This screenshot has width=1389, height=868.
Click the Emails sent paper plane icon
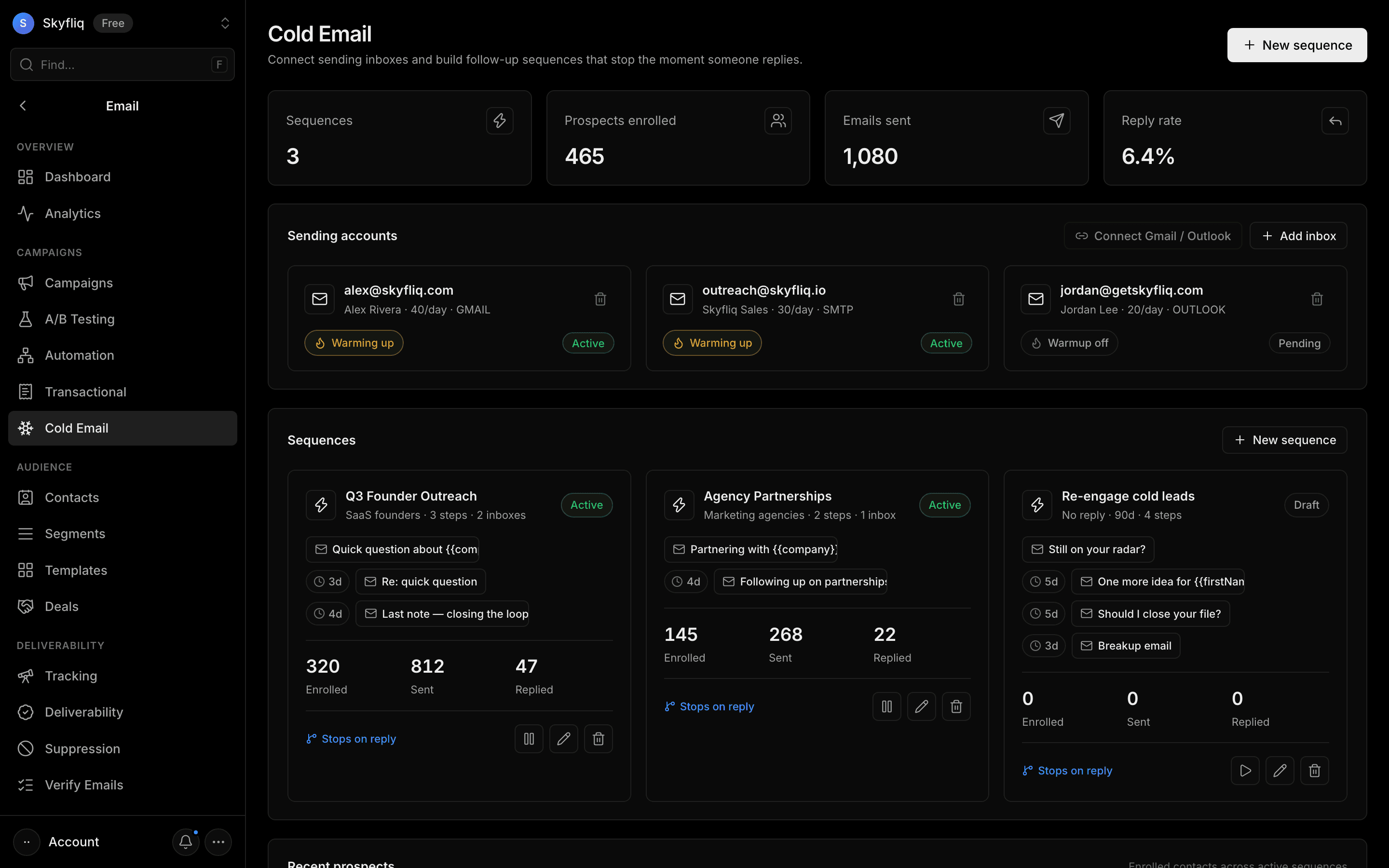[1057, 121]
